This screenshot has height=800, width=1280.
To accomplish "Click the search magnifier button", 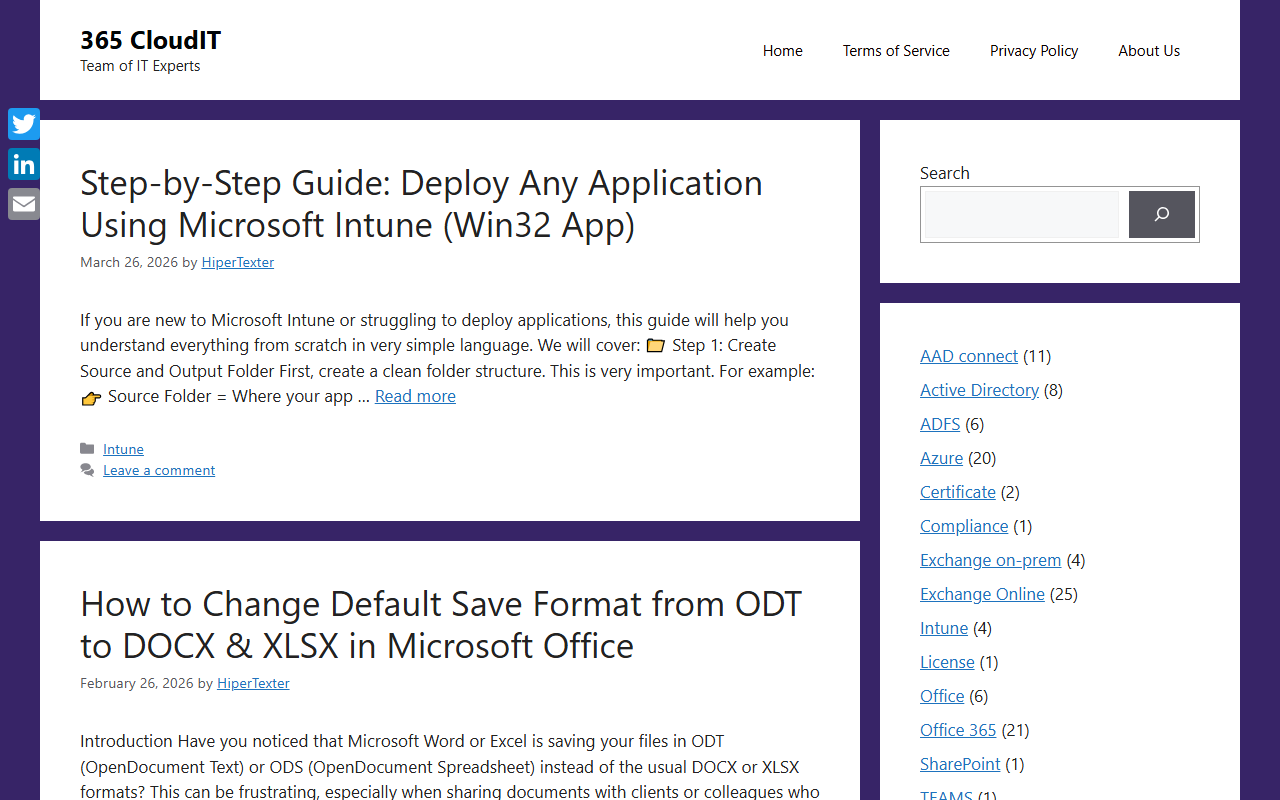I will click(1162, 214).
